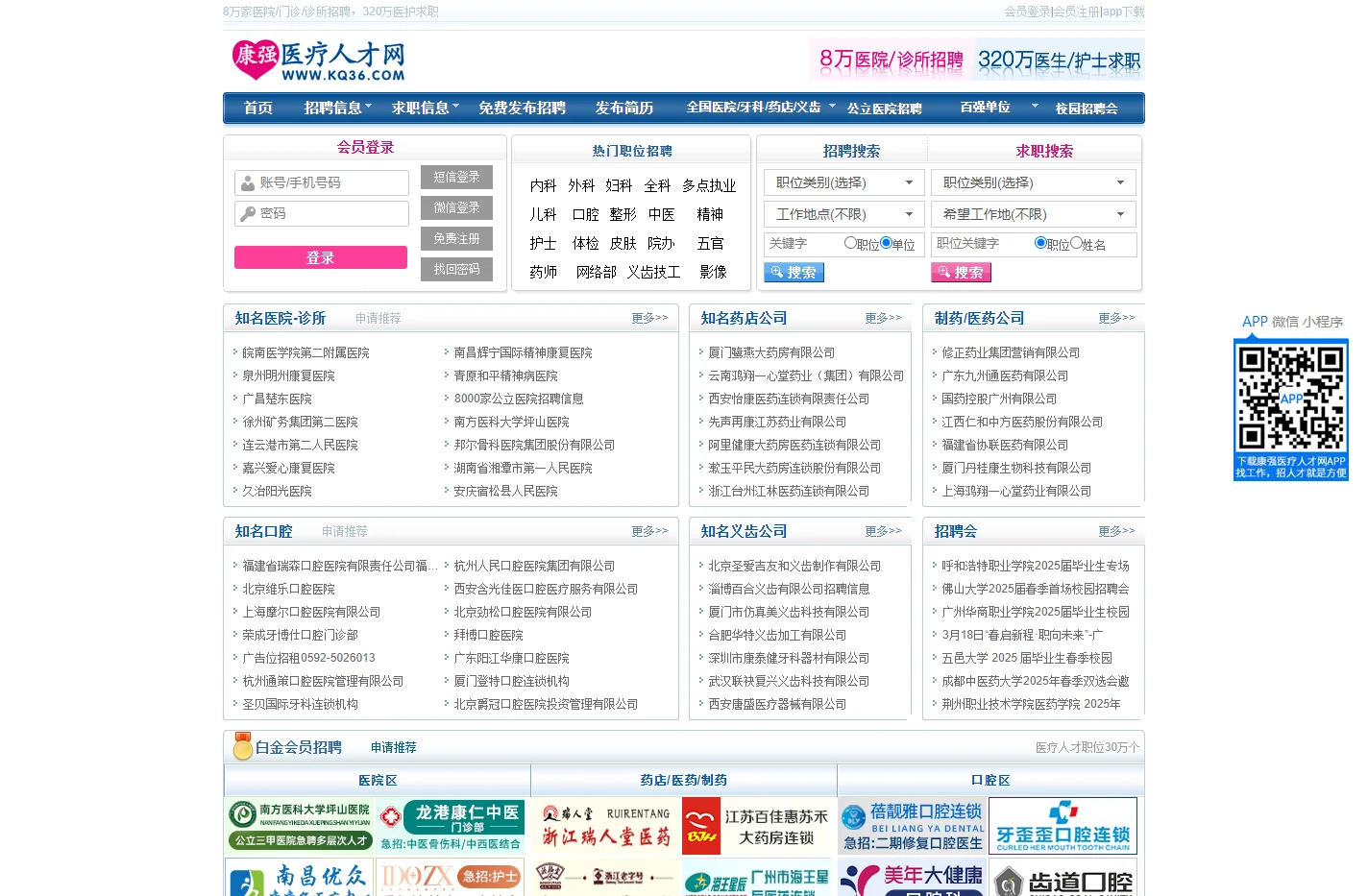Click 微信登录 button
This screenshot has width=1368, height=896.
click(x=456, y=208)
